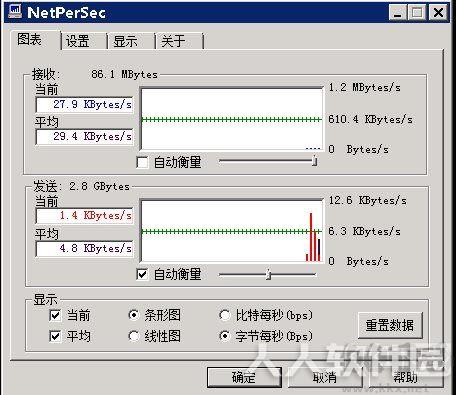Image resolution: width=456 pixels, height=395 pixels.
Task: Click the 发送 traffic bar graph
Action: click(x=232, y=231)
